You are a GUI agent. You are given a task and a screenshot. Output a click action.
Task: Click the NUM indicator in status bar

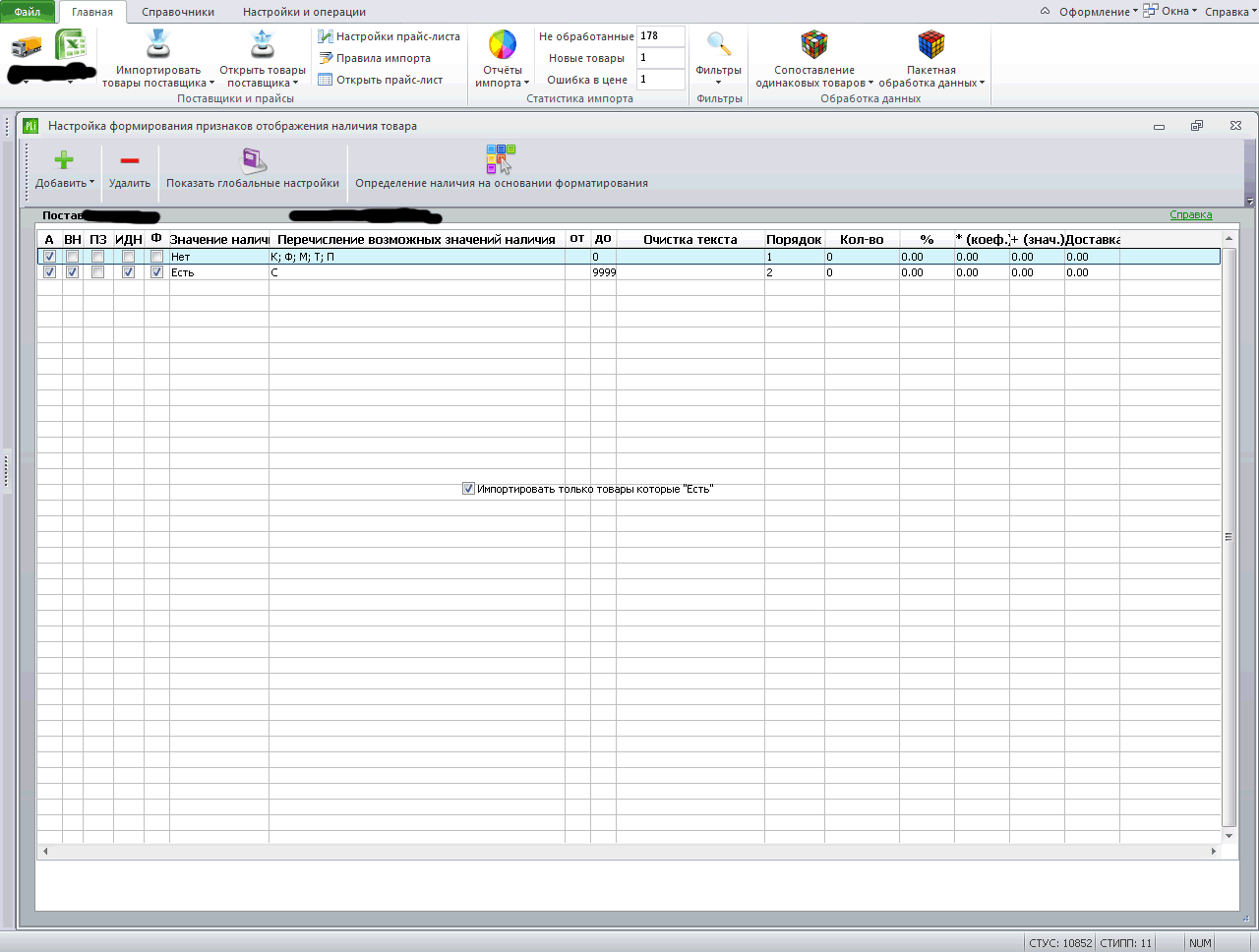(1200, 943)
